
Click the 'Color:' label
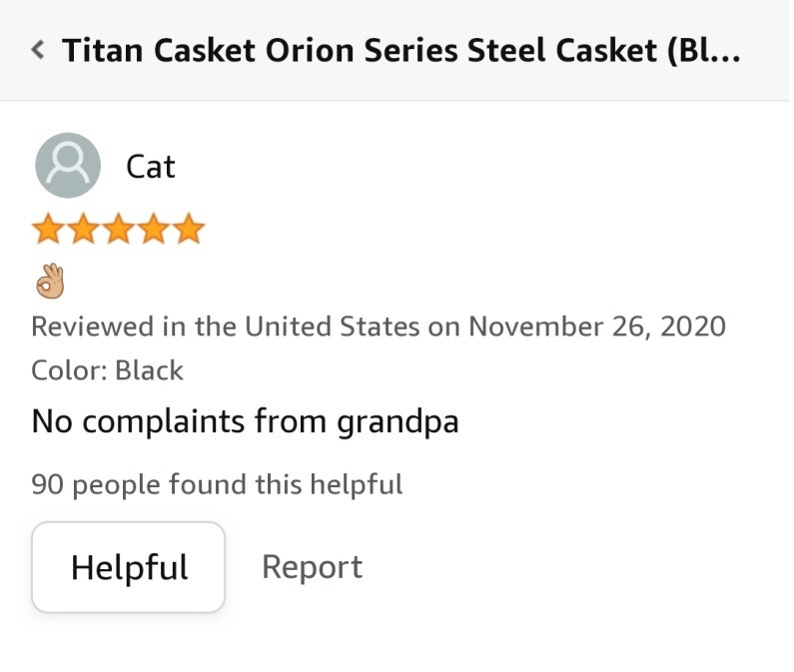coord(69,371)
